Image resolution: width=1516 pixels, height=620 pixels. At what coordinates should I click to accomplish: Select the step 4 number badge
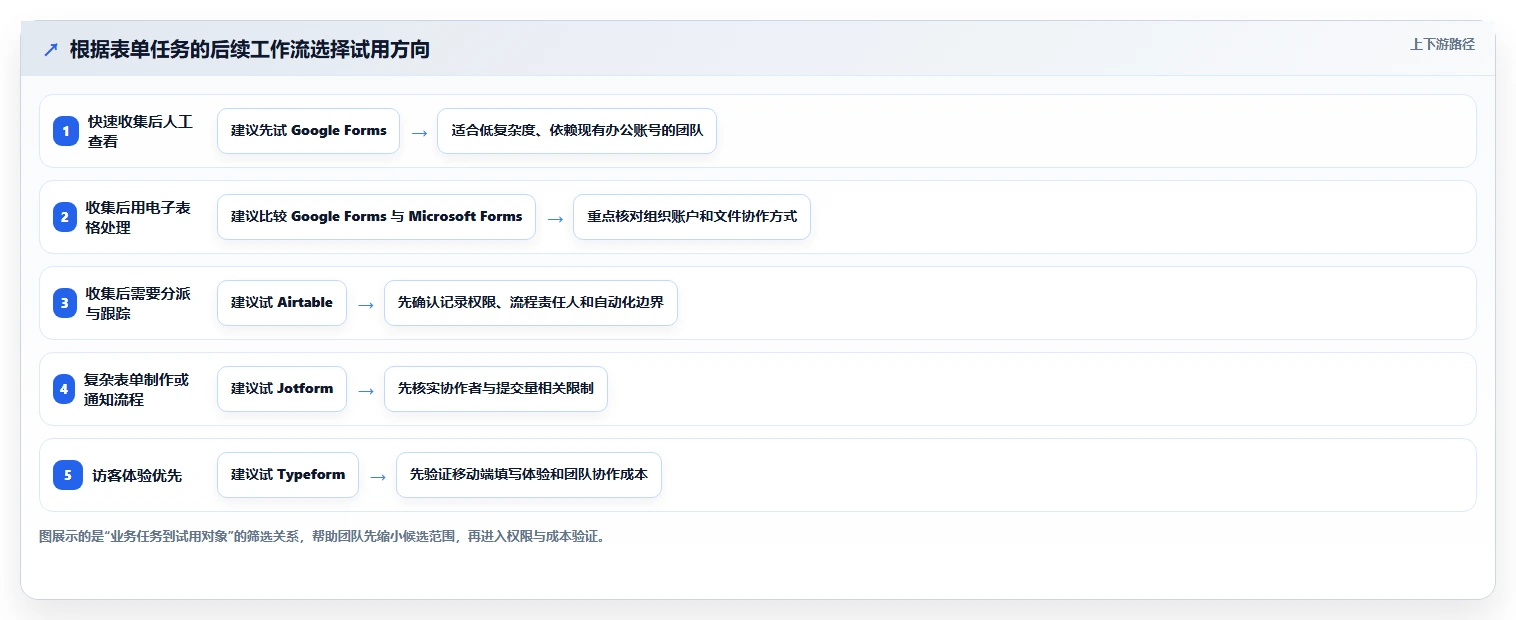tap(66, 389)
